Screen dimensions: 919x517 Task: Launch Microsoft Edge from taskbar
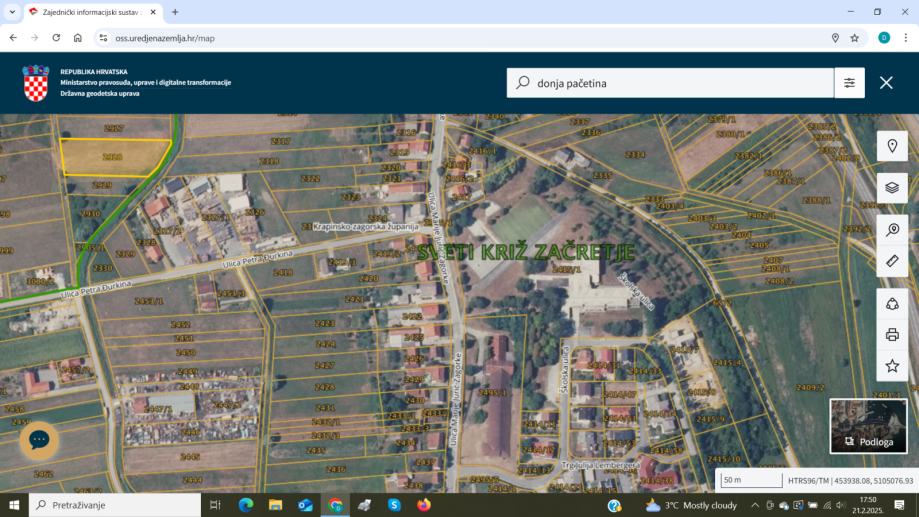point(246,505)
